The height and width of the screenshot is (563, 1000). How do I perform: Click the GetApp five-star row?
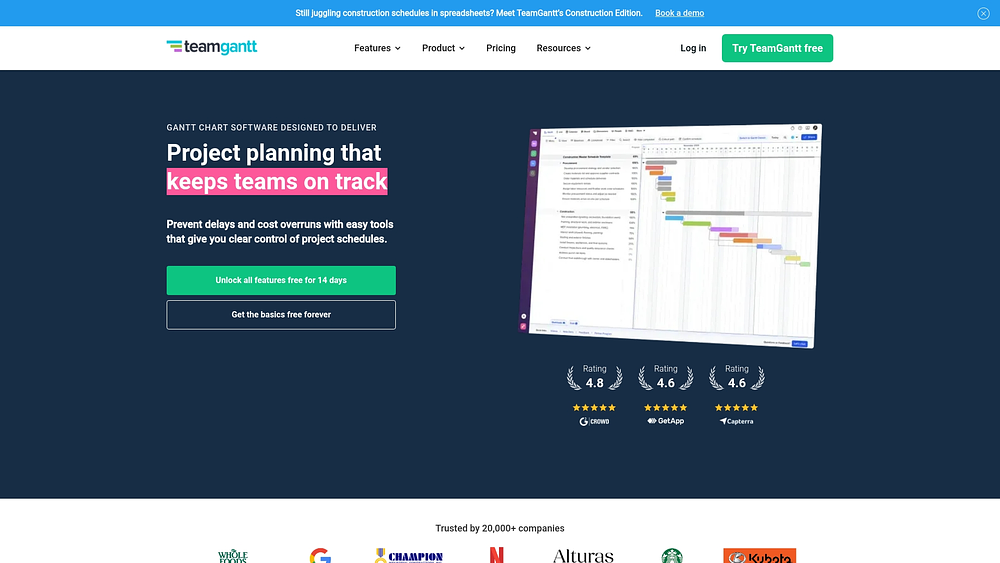point(665,407)
